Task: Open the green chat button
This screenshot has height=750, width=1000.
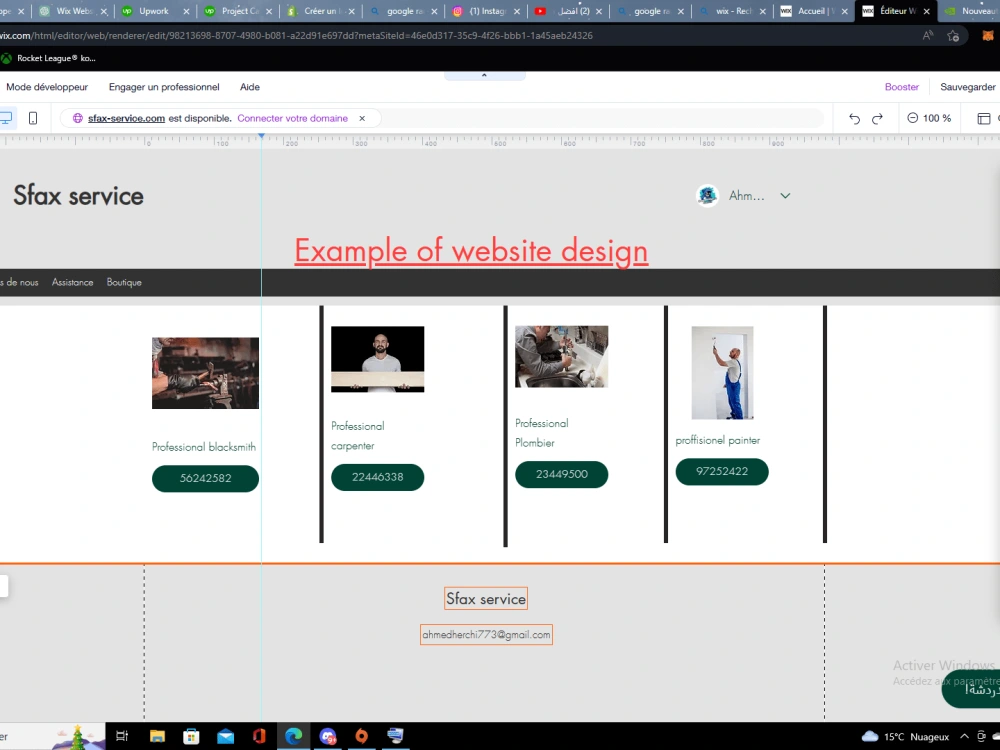Action: pyautogui.click(x=971, y=689)
